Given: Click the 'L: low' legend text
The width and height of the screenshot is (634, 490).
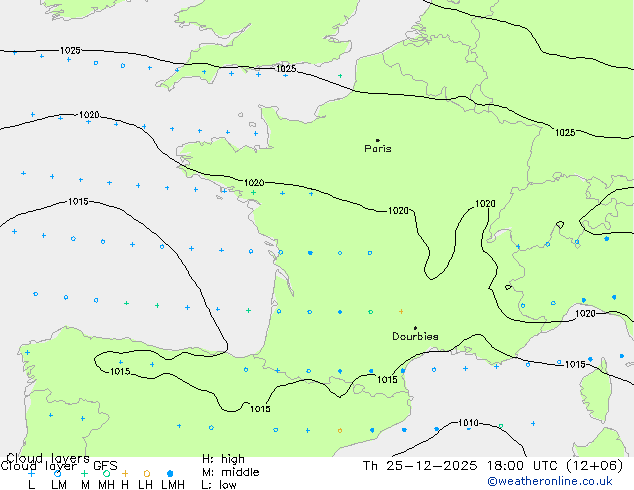Looking at the screenshot, I should tap(219, 484).
